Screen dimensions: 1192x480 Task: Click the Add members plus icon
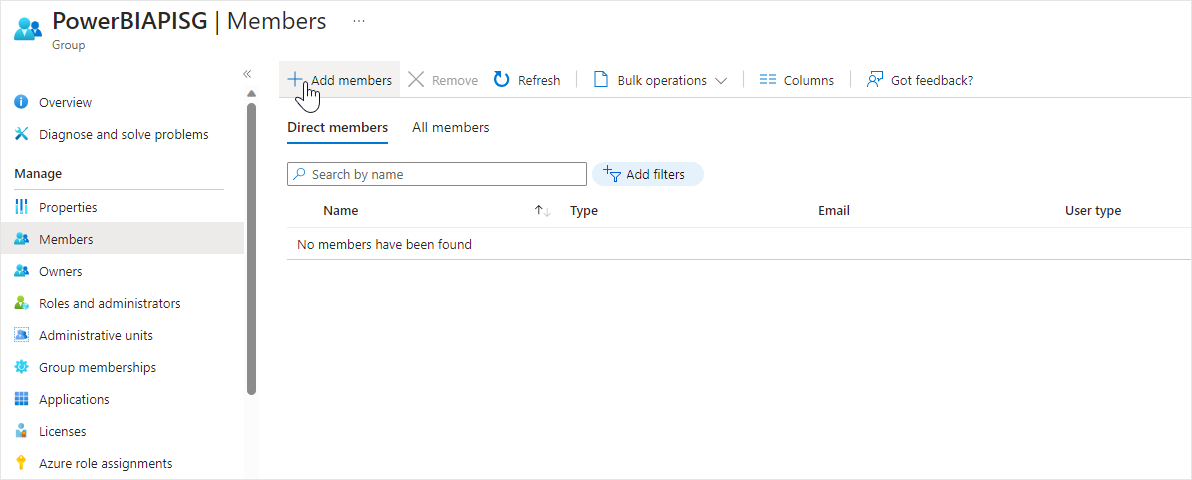(295, 79)
